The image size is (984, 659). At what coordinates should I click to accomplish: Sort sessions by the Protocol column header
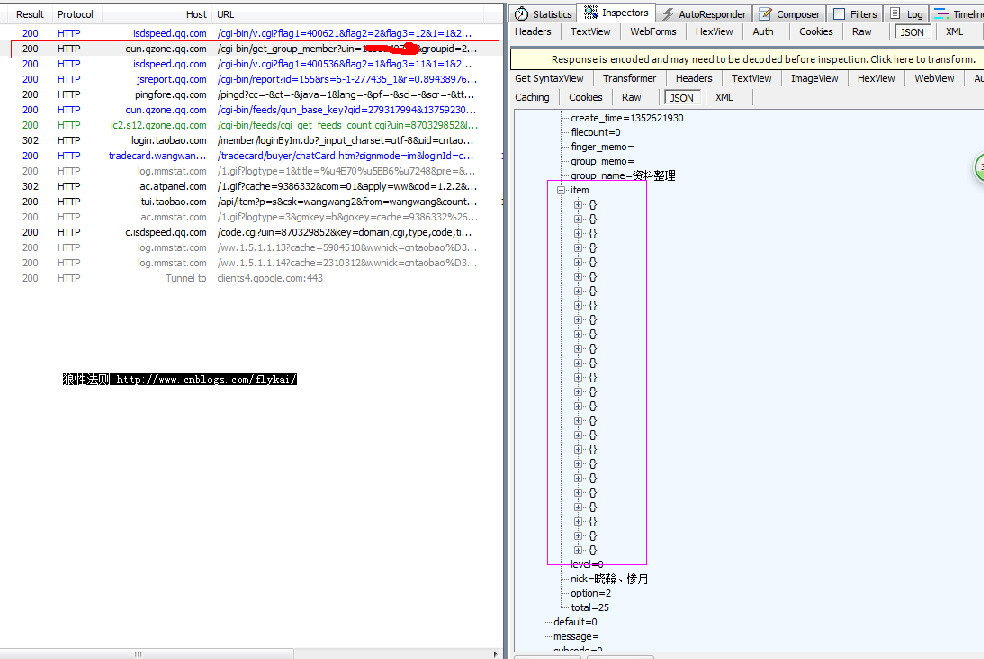(x=75, y=14)
